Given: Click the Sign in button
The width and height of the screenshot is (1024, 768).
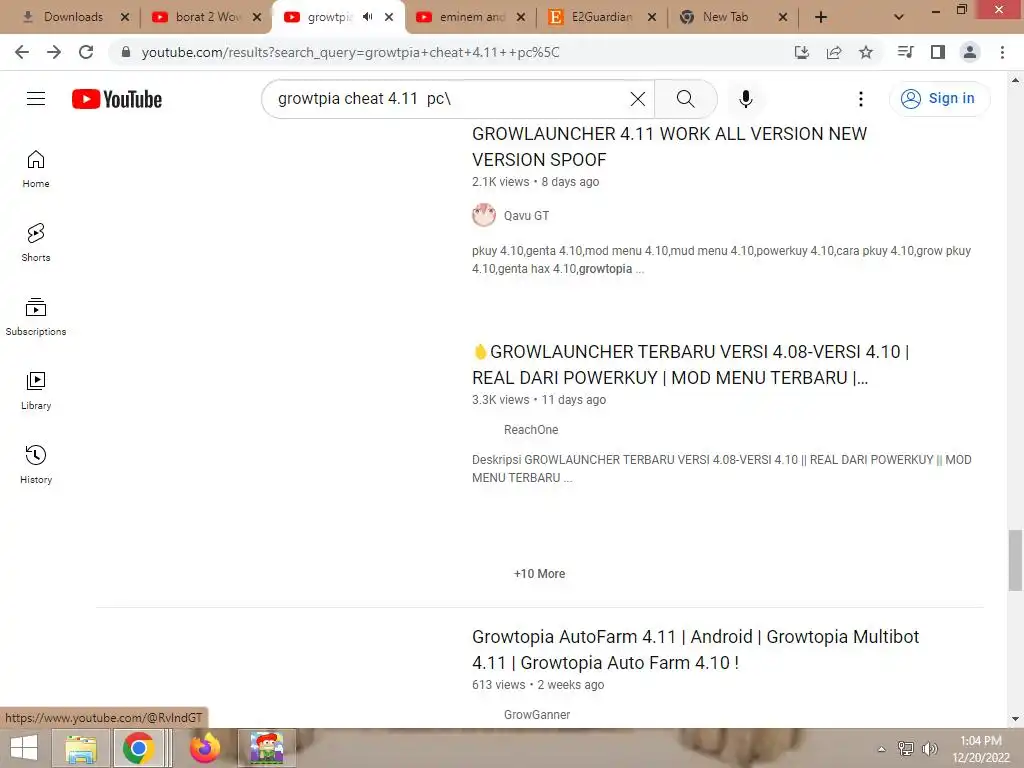Looking at the screenshot, I should tap(939, 99).
